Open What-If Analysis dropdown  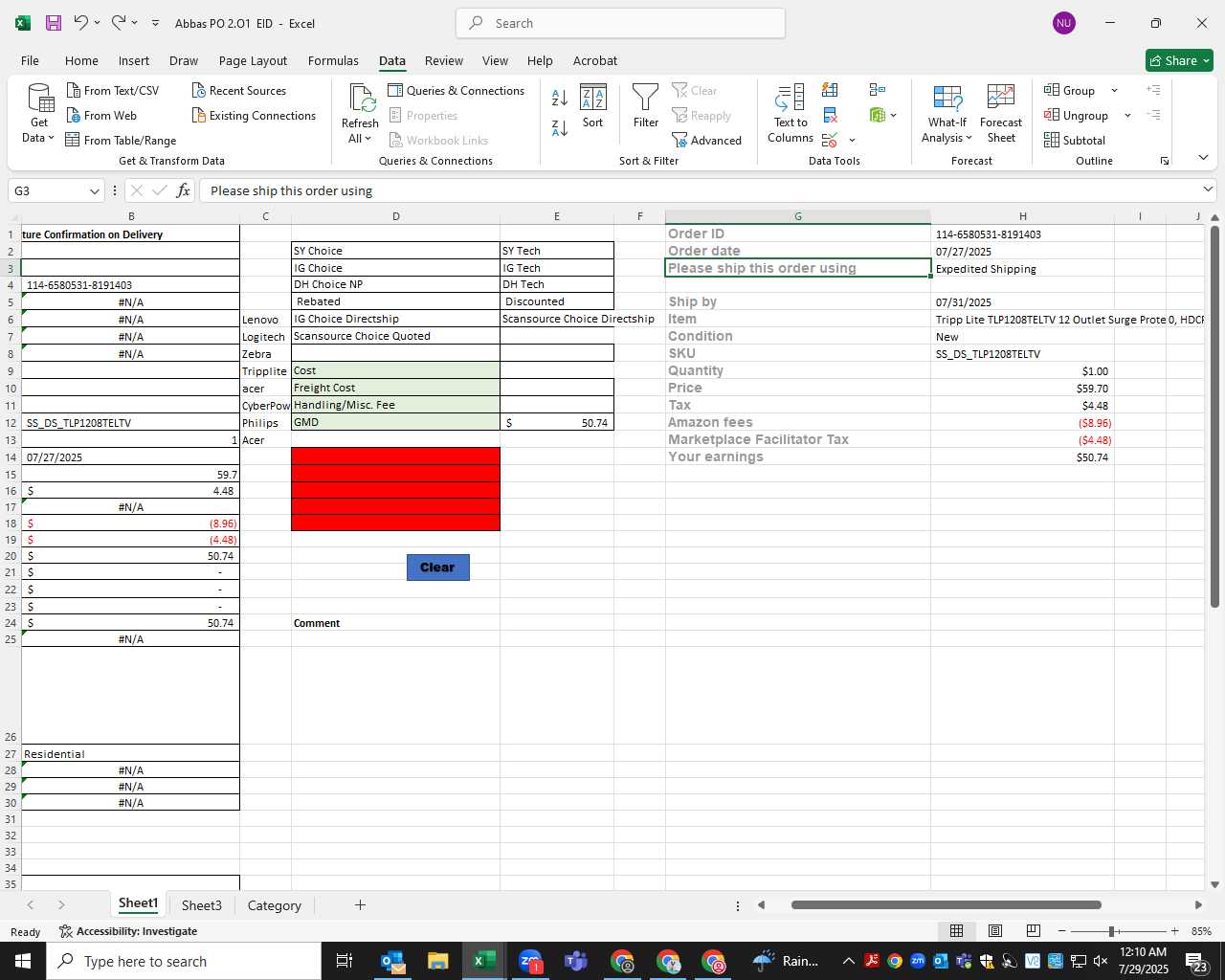[947, 114]
